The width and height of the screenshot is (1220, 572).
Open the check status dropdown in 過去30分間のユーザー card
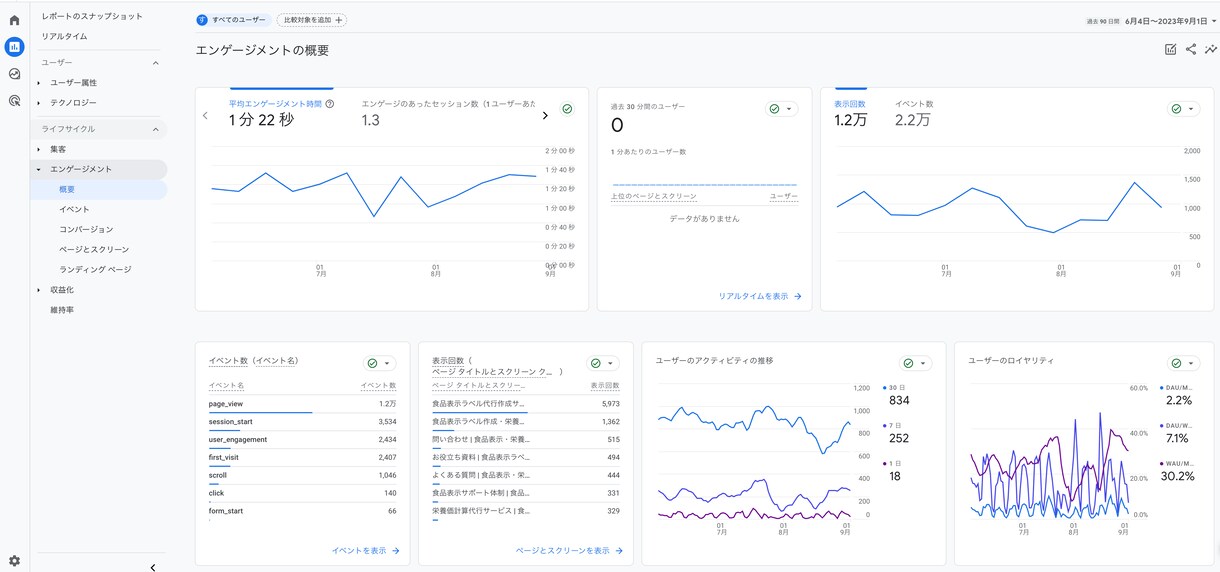[x=781, y=109]
